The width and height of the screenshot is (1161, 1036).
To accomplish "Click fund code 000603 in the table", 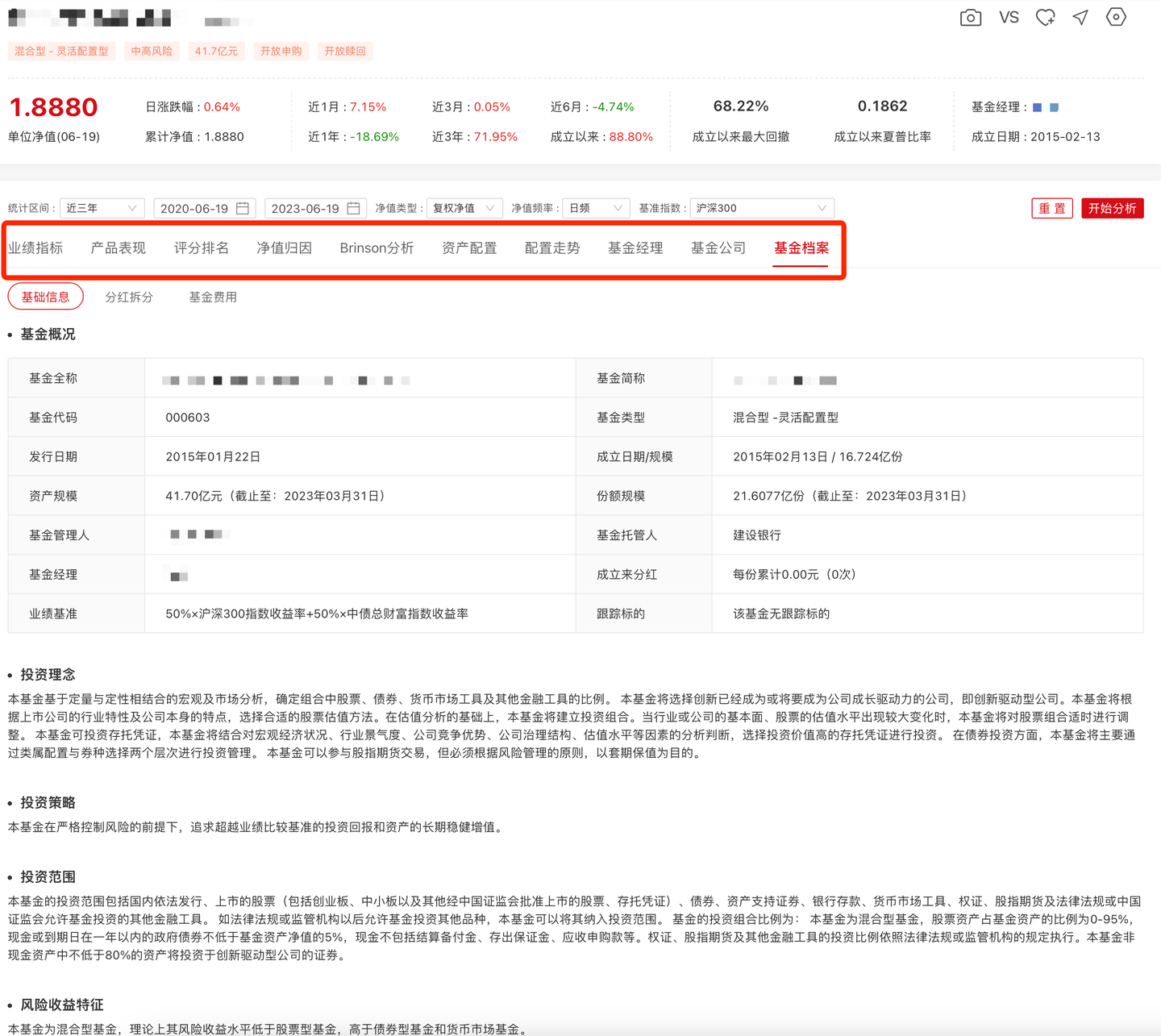I will (187, 417).
